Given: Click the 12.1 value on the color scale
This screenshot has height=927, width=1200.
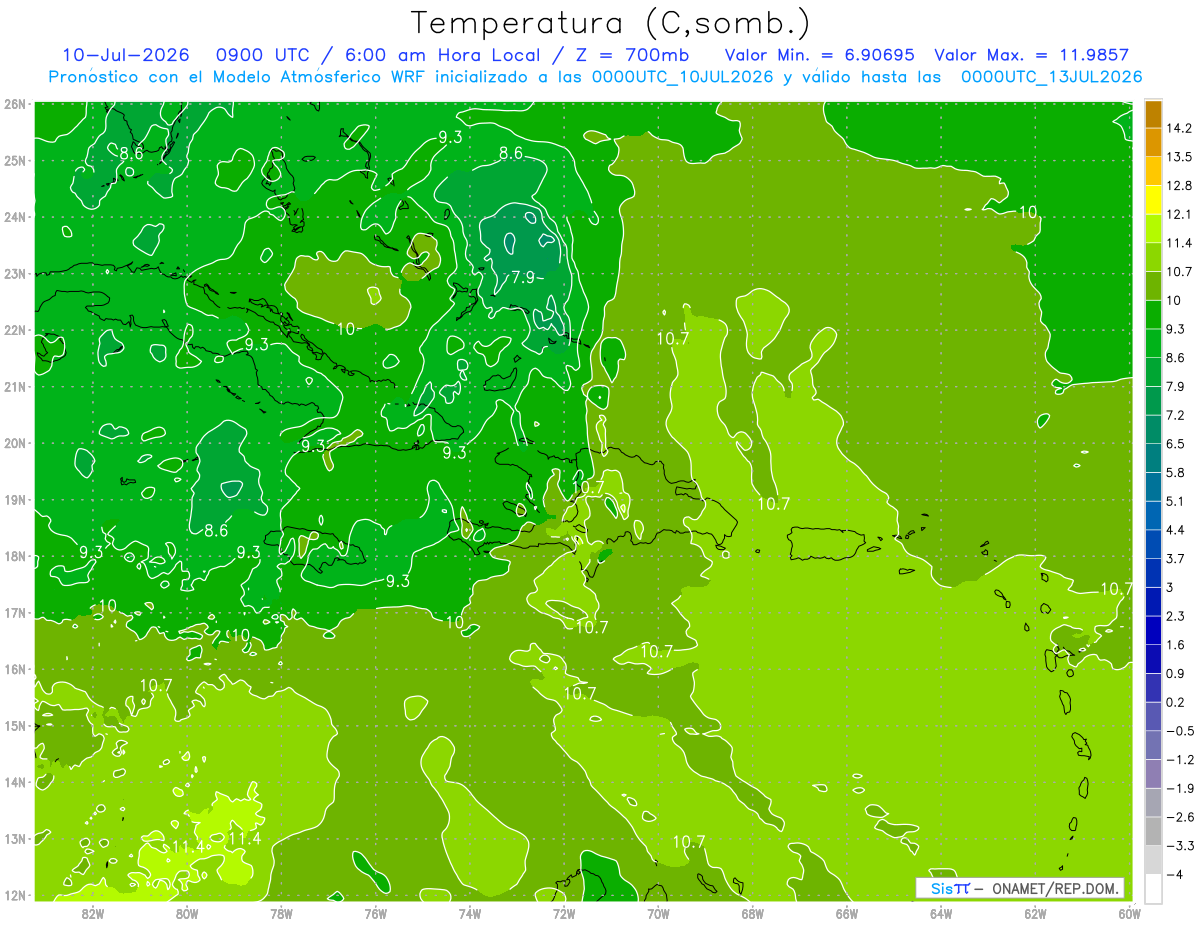Looking at the screenshot, I should tap(1180, 214).
